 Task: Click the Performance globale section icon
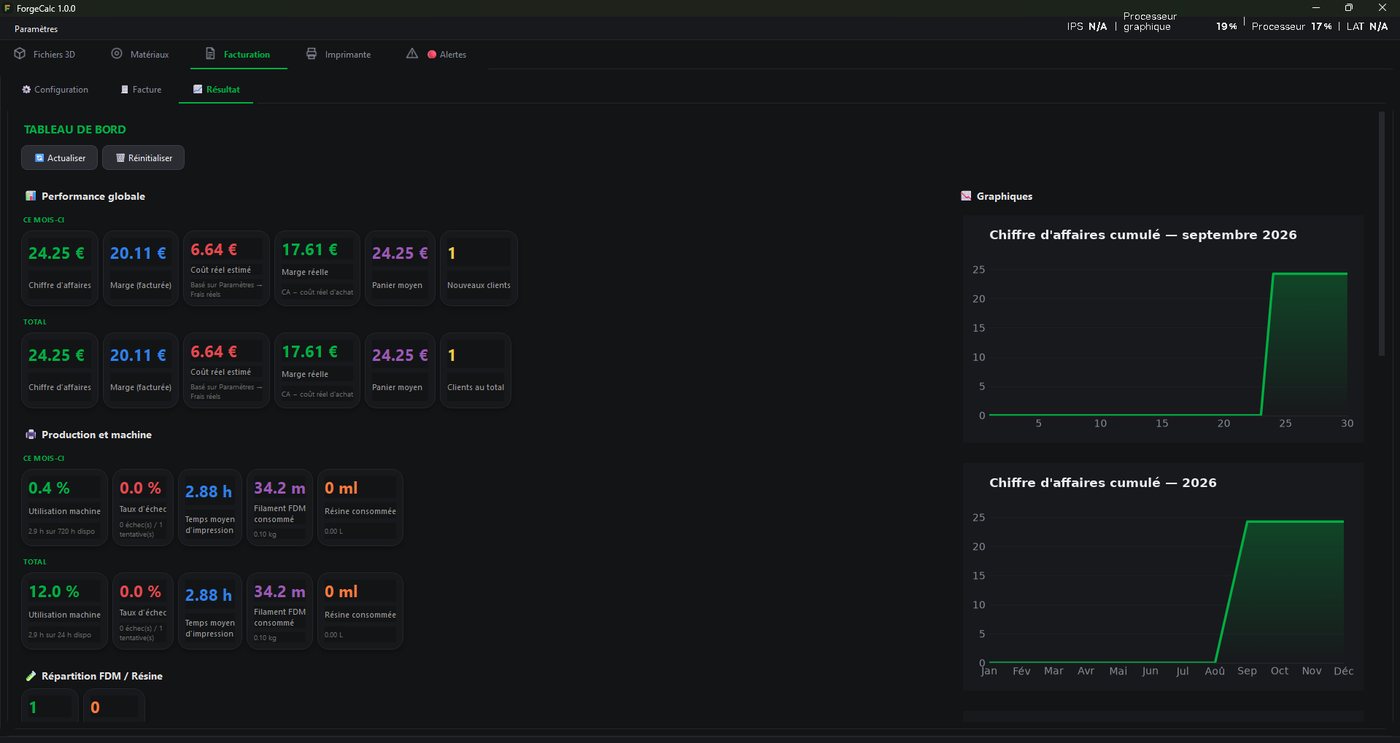[x=31, y=196]
